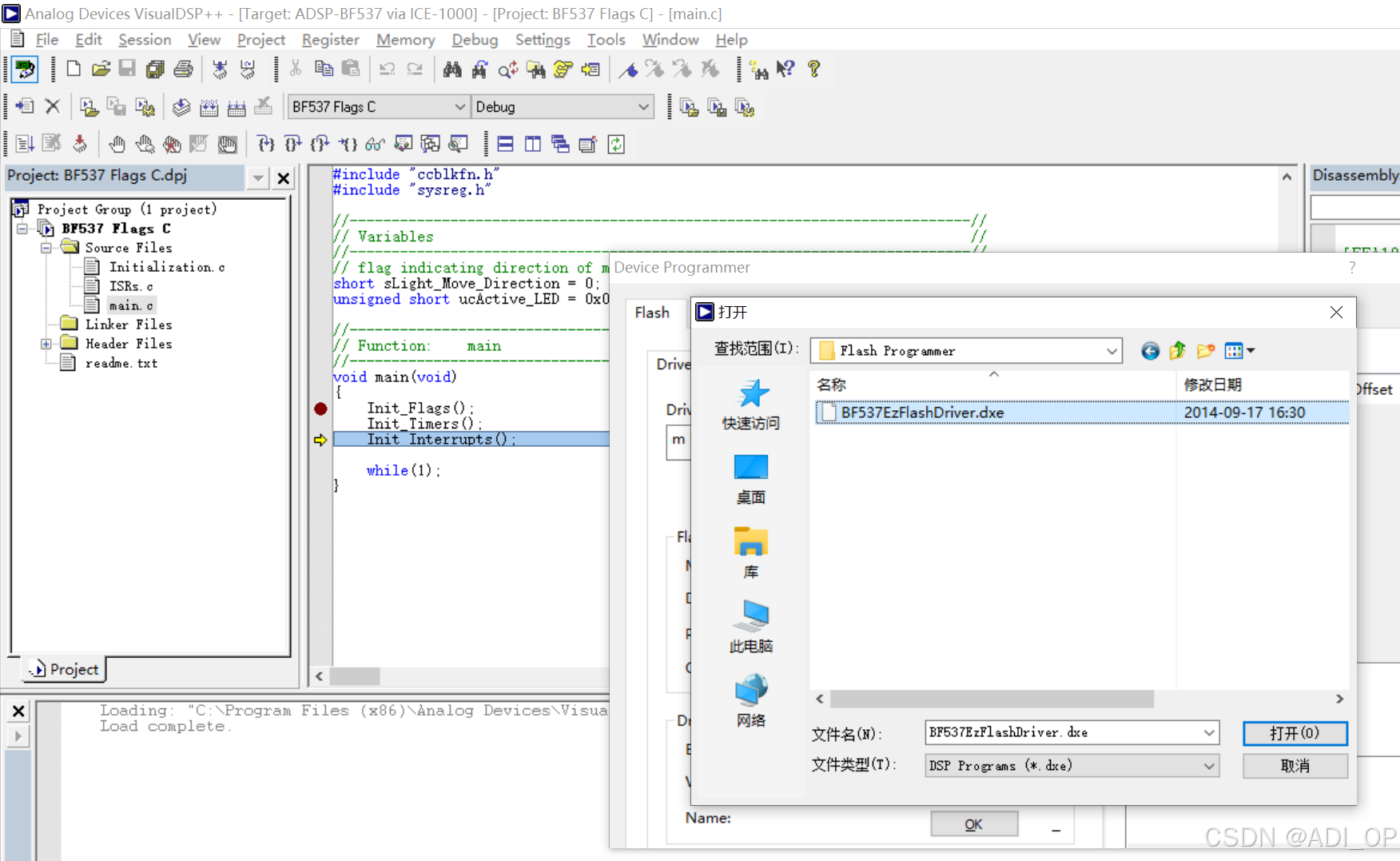The image size is (1400, 861).
Task: Click Up One Level folder icon
Action: tap(1177, 351)
